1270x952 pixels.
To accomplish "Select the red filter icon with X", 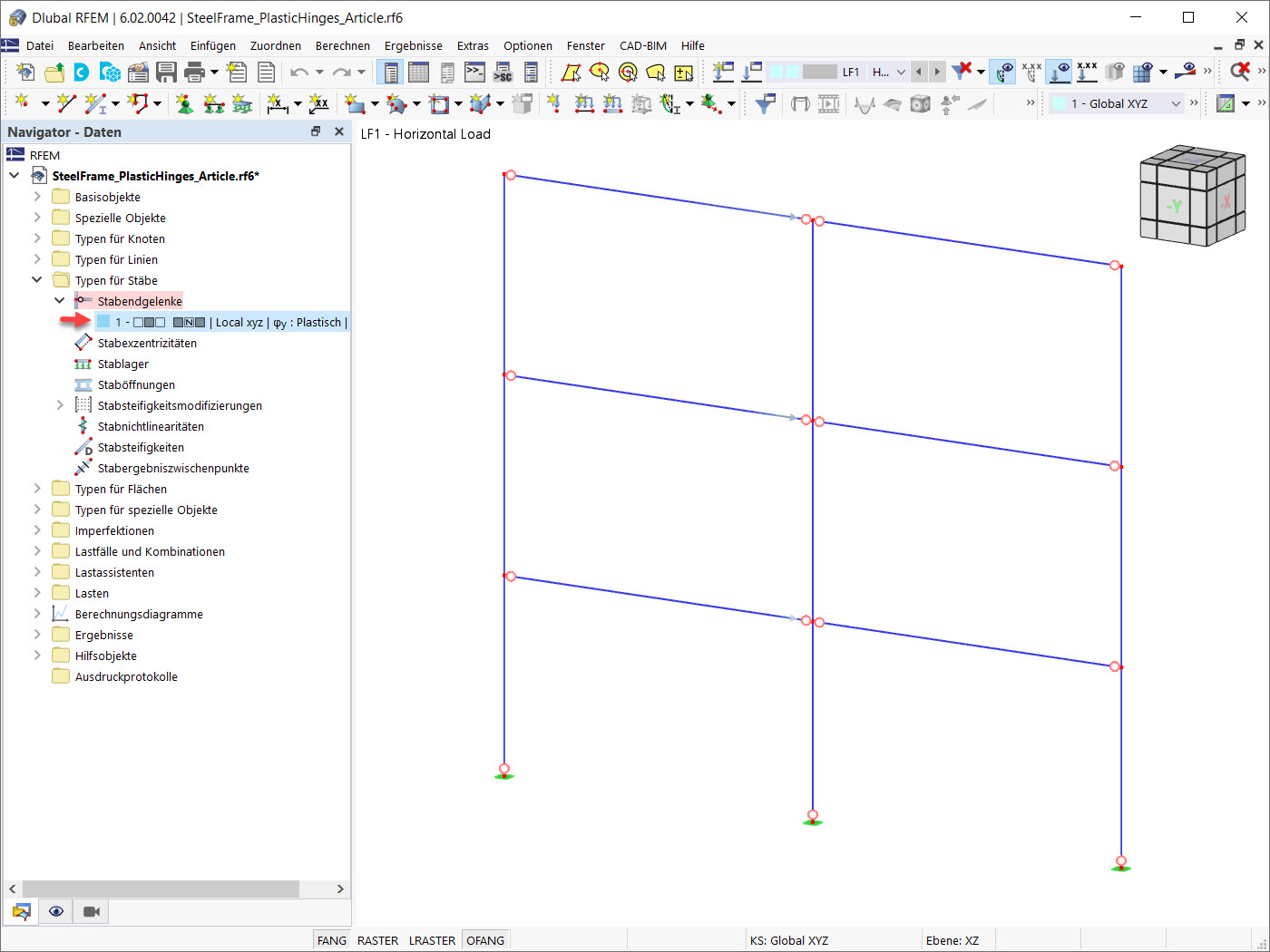I will pos(962,69).
